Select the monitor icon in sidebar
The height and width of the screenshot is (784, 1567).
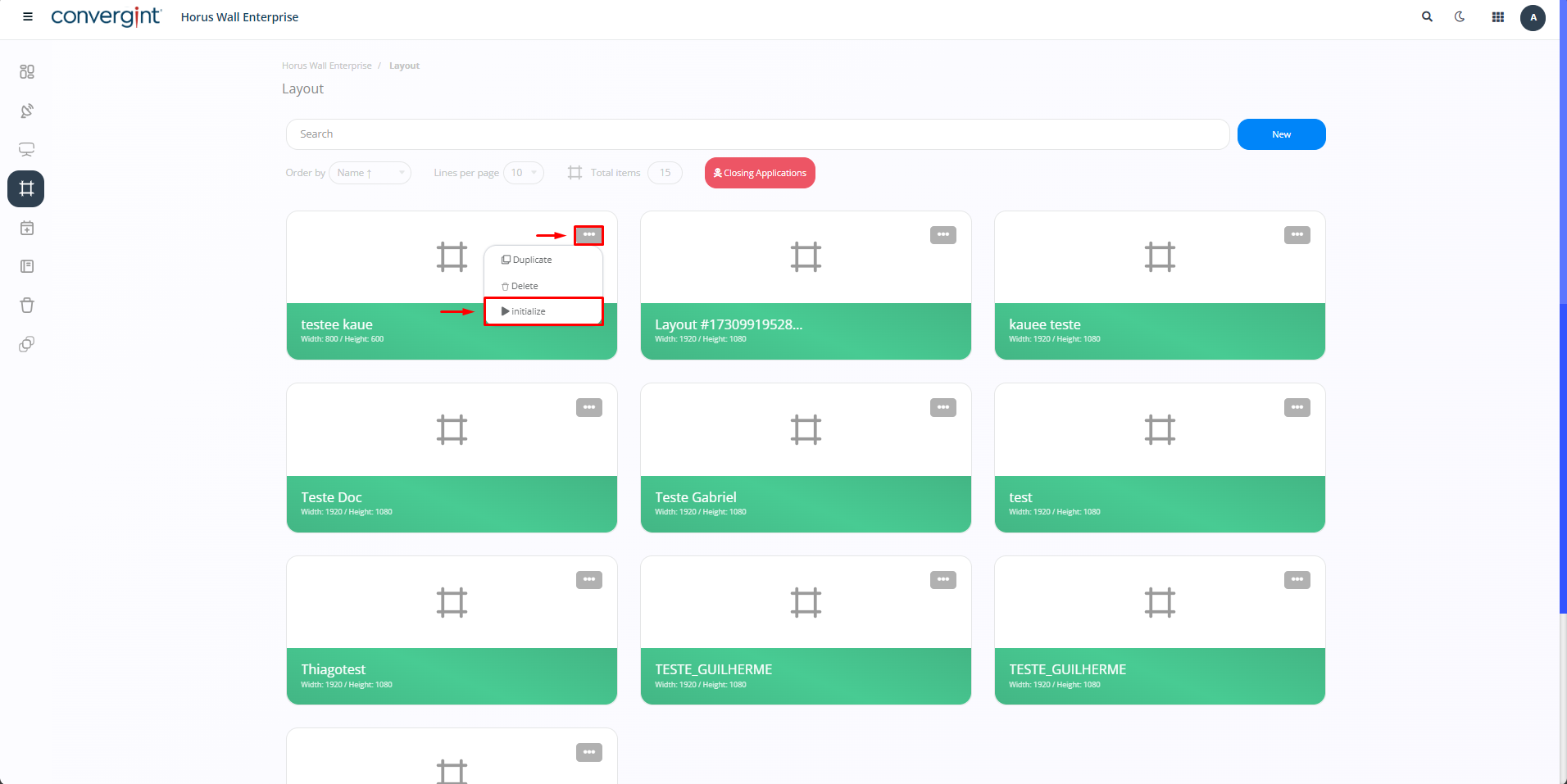[x=27, y=150]
